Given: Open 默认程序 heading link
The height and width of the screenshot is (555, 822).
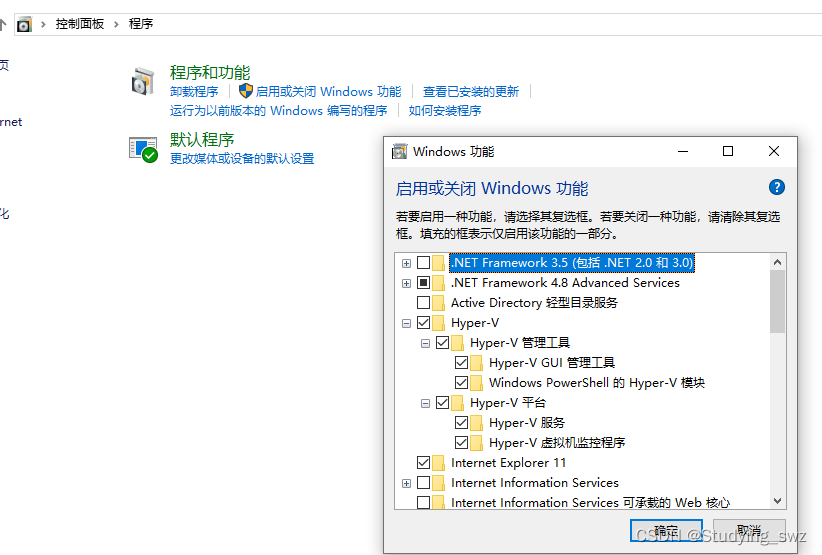Looking at the screenshot, I should (202, 139).
